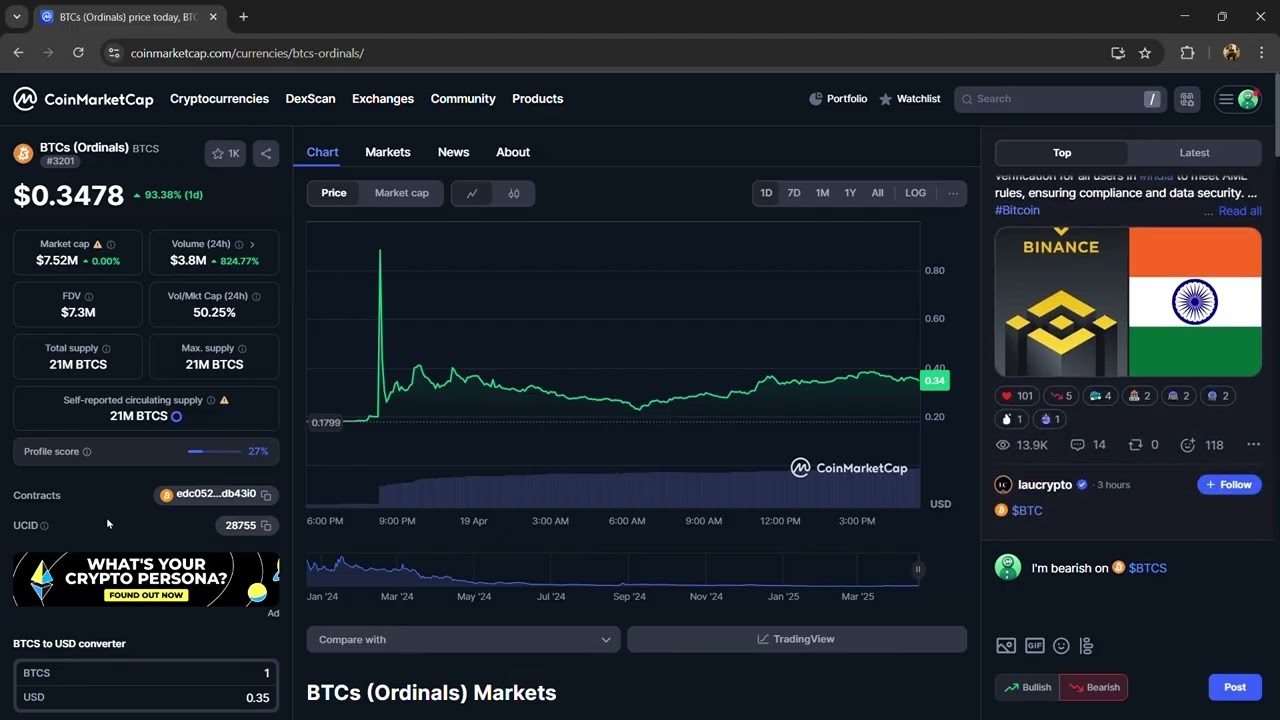Add poll icon in post composer
The height and width of the screenshot is (720, 1280).
(x=1087, y=646)
